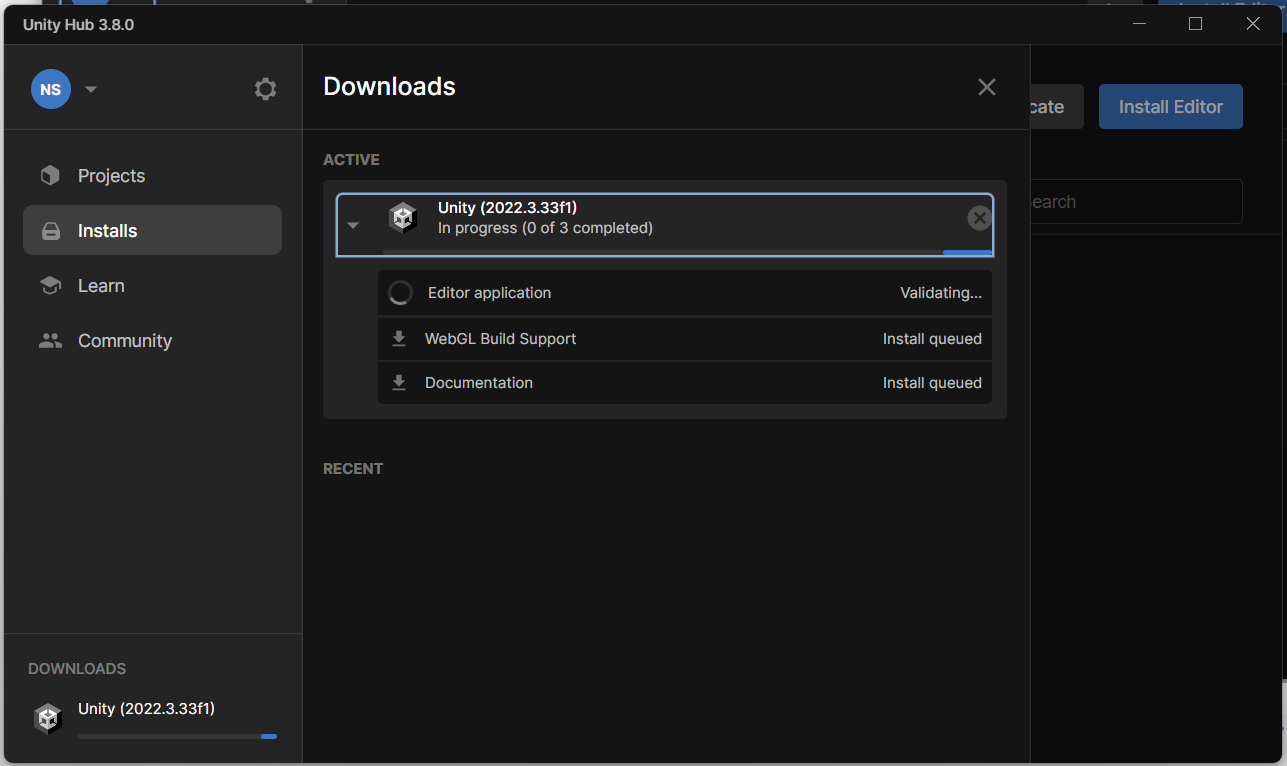Open preferences via the gear icon

[x=265, y=89]
